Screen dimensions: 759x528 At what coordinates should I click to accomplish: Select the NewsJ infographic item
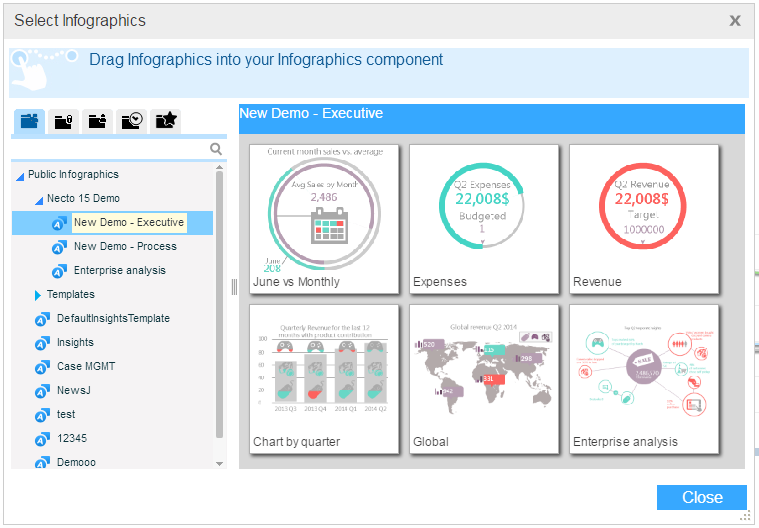[x=74, y=390]
